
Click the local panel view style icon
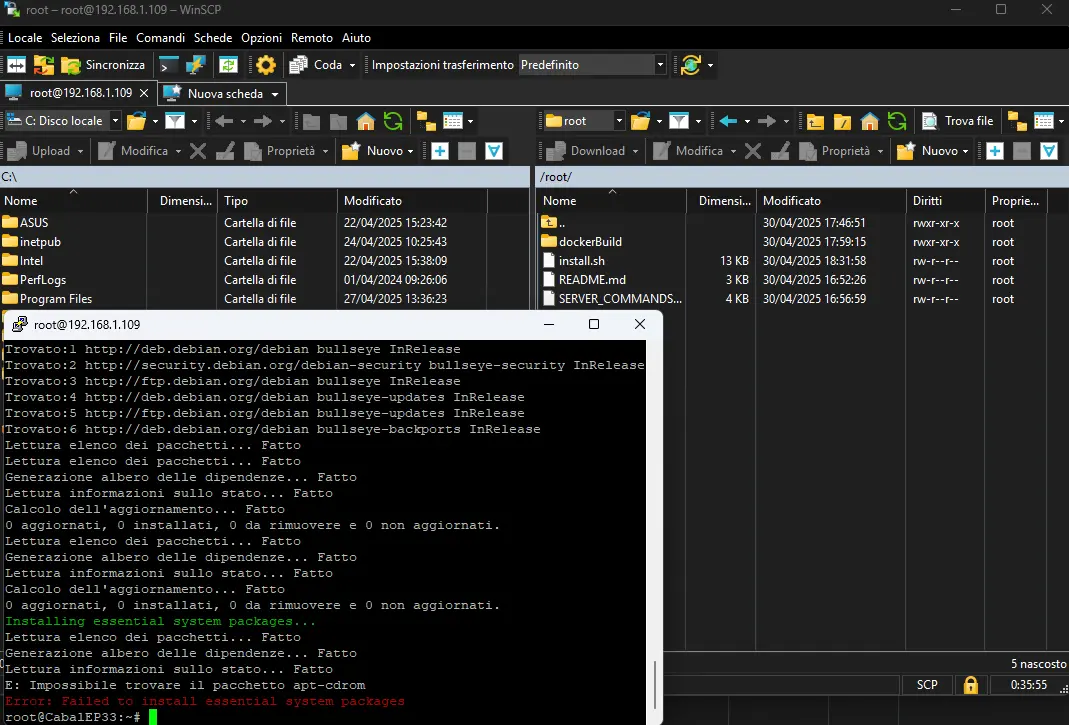pyautogui.click(x=453, y=121)
